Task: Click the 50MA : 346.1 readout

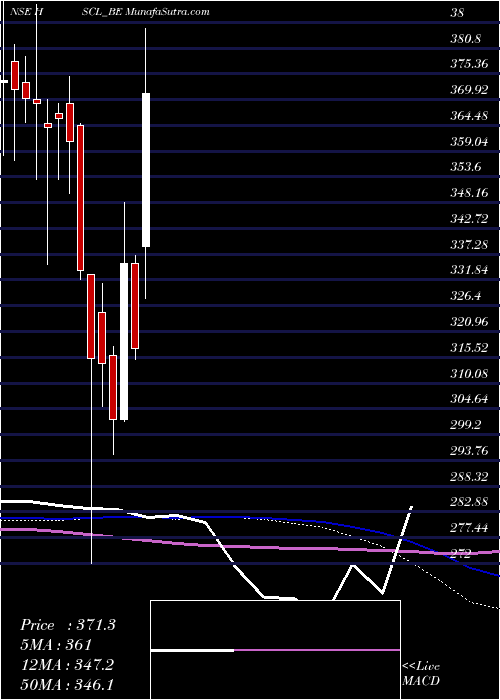Action: coord(67,685)
